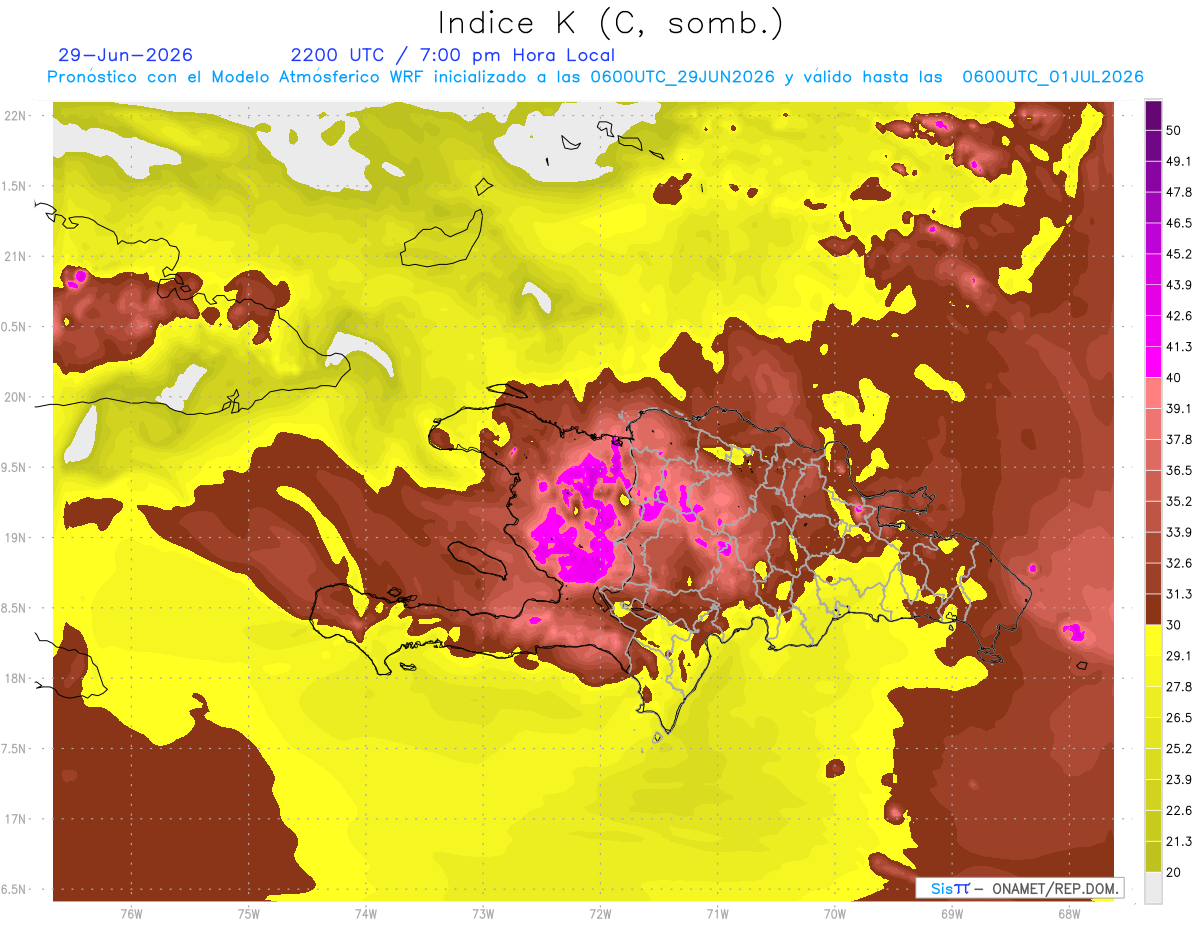
Task: Click the colorbar value '49.1'
Action: pos(1179,160)
